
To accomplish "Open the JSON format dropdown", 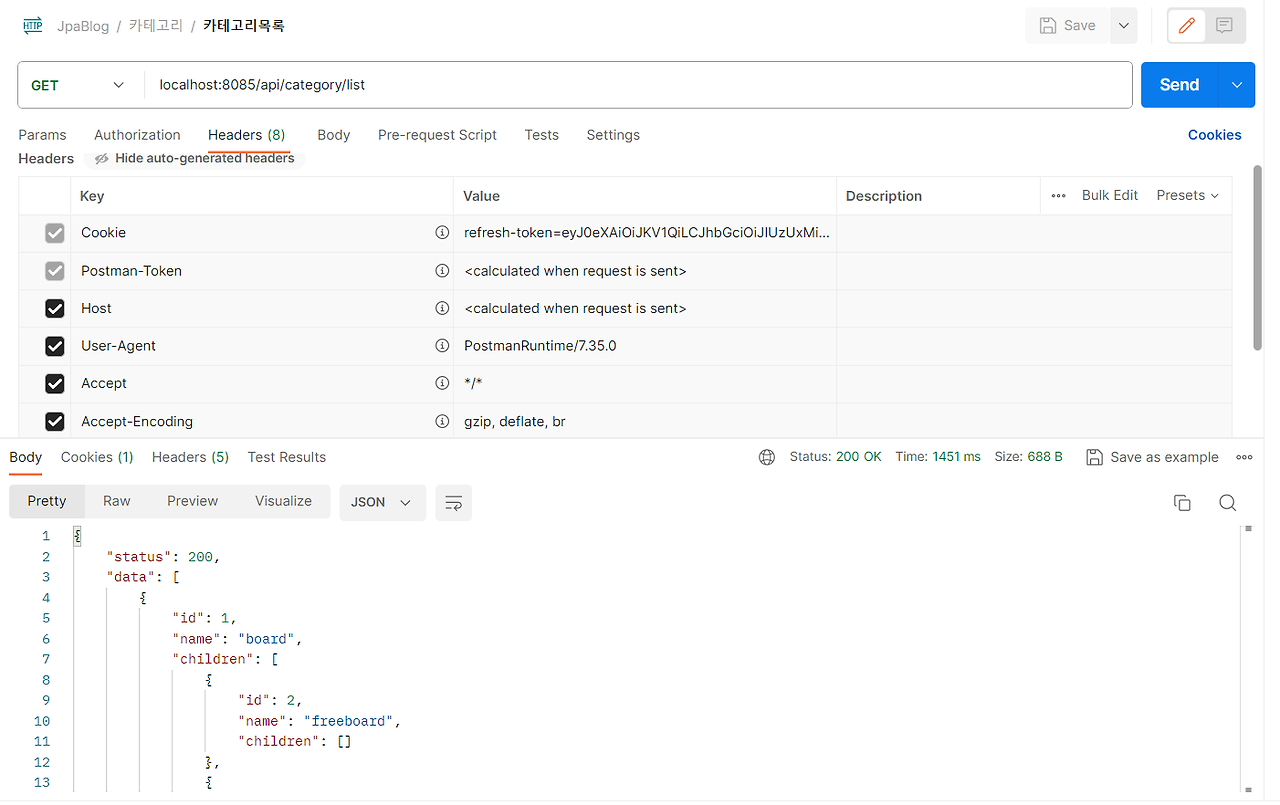I will coord(383,502).
